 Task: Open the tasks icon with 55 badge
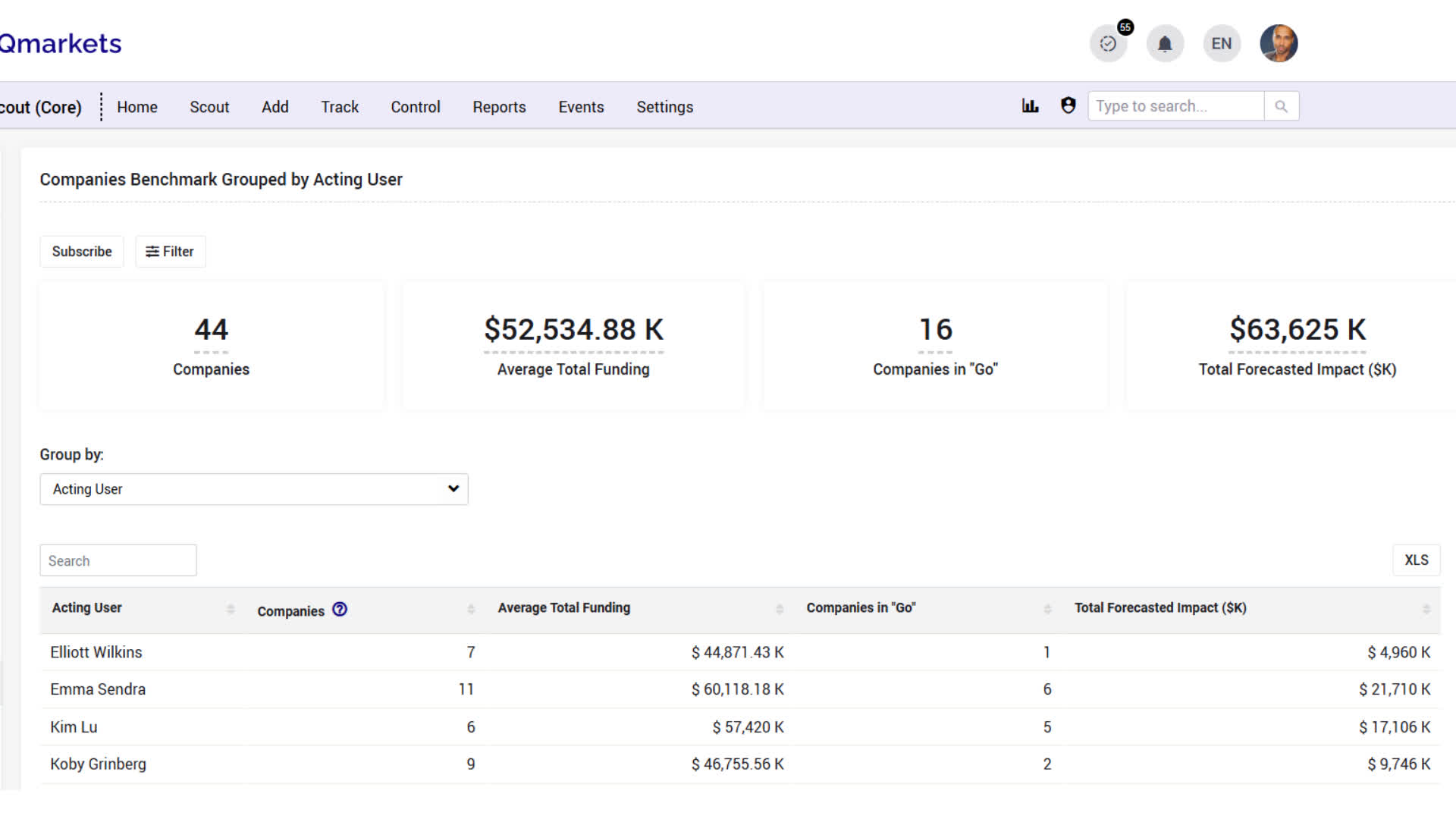click(x=1108, y=44)
